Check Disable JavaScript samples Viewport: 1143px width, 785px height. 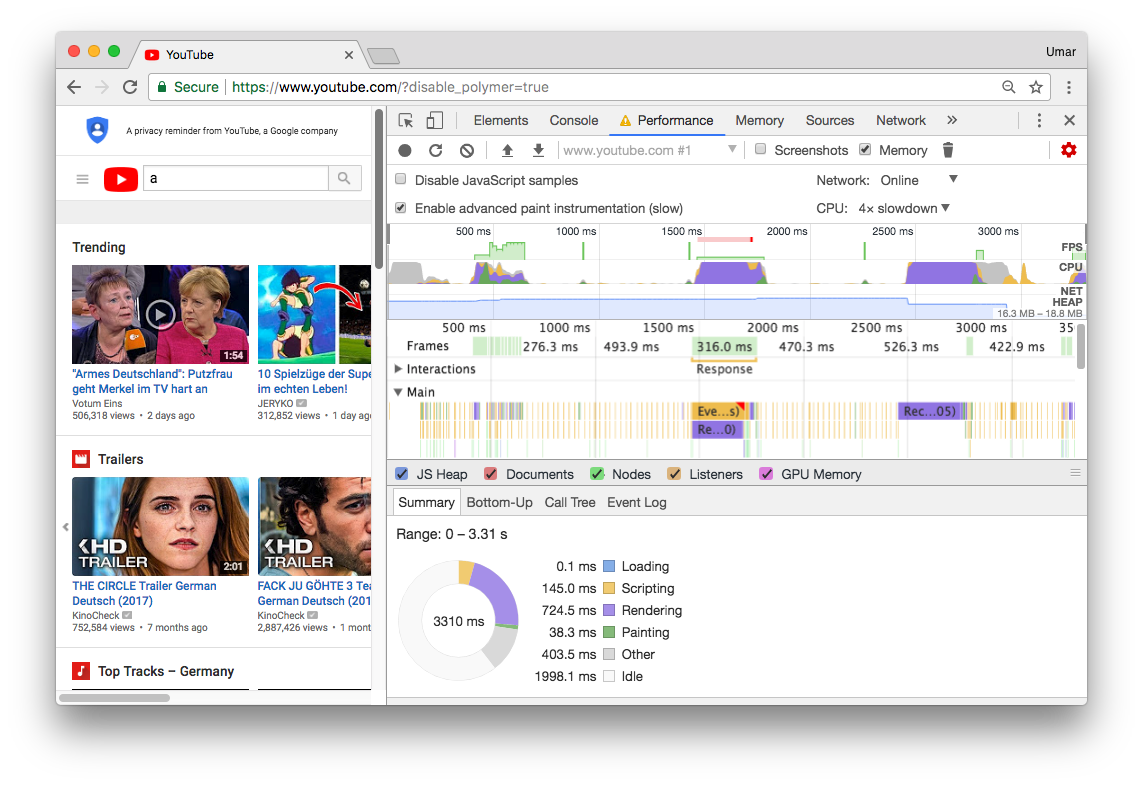click(400, 179)
